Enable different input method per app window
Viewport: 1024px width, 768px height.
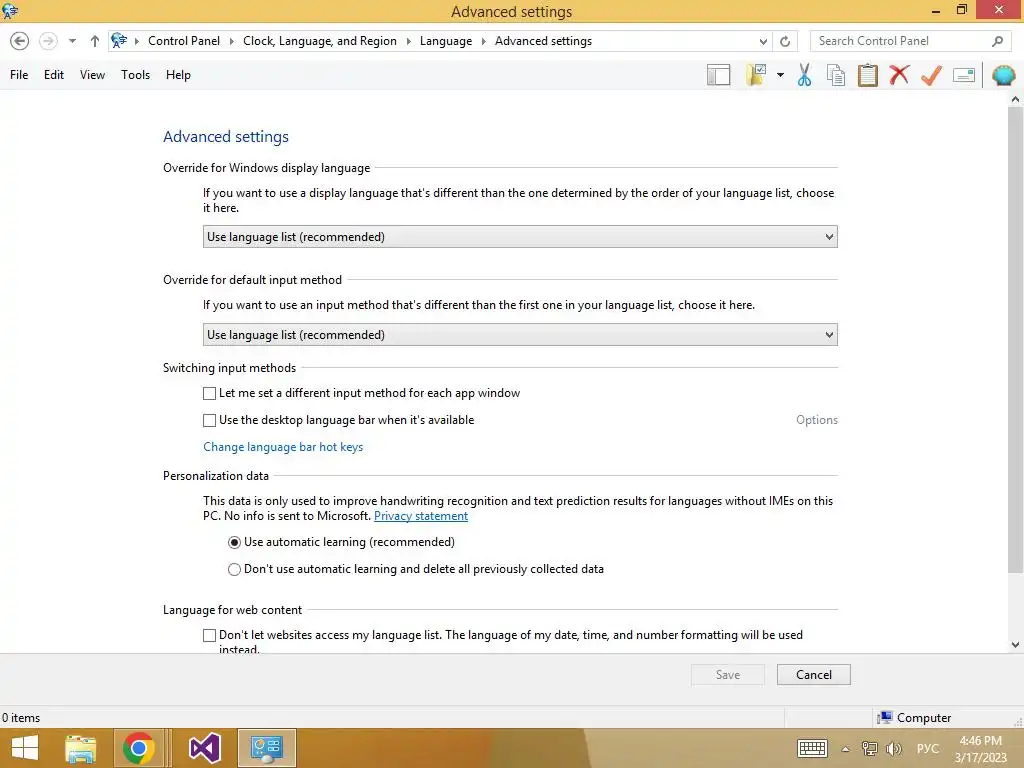coord(209,393)
